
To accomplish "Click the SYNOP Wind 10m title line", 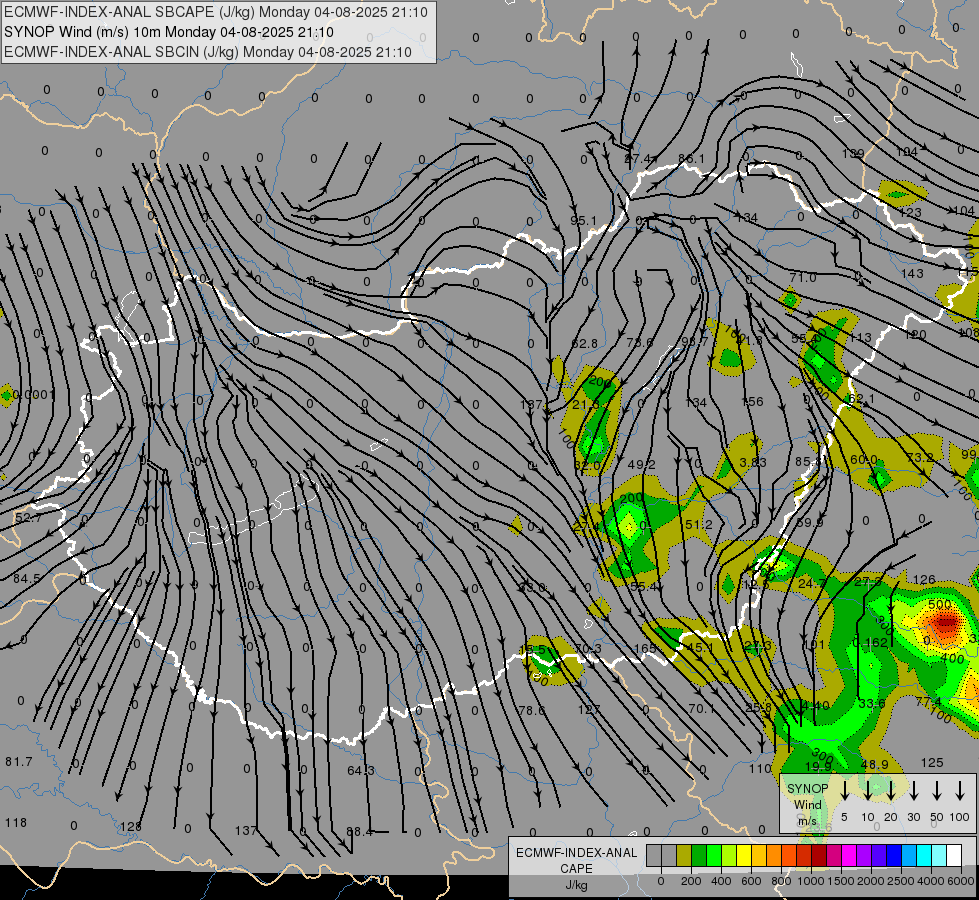I will [x=169, y=32].
